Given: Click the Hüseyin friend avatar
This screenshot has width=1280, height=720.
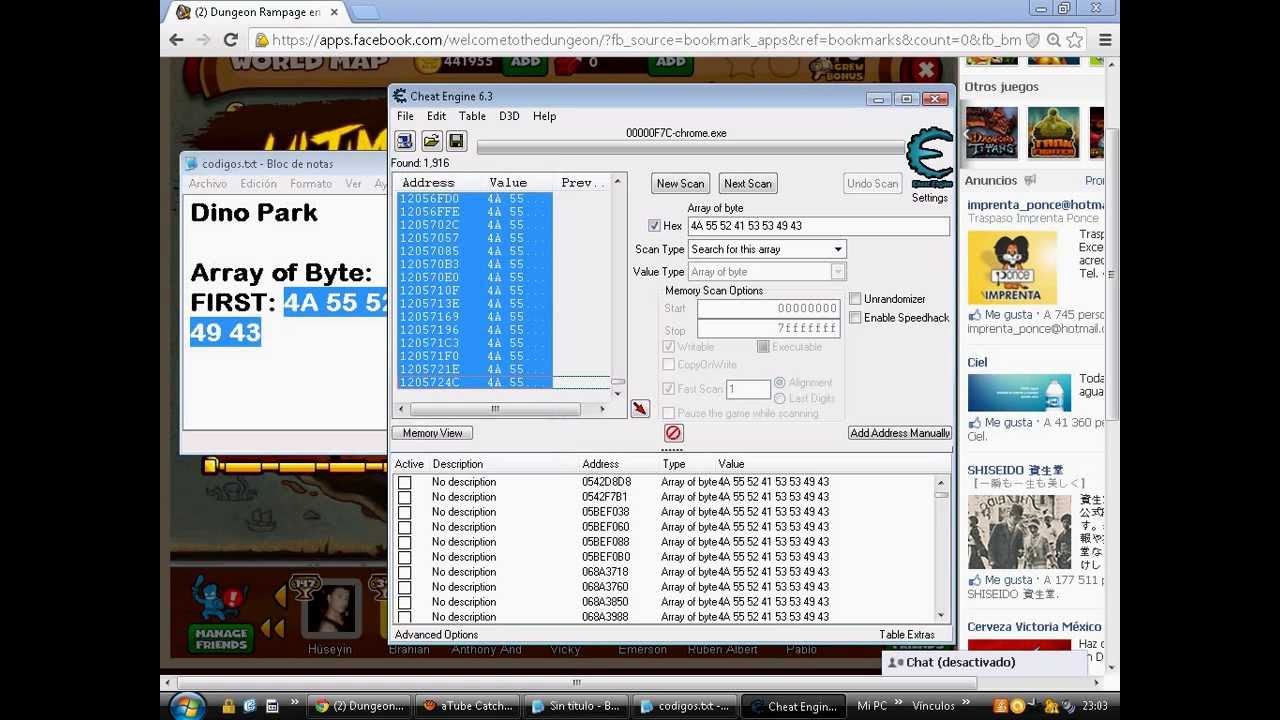Looking at the screenshot, I should 330,607.
